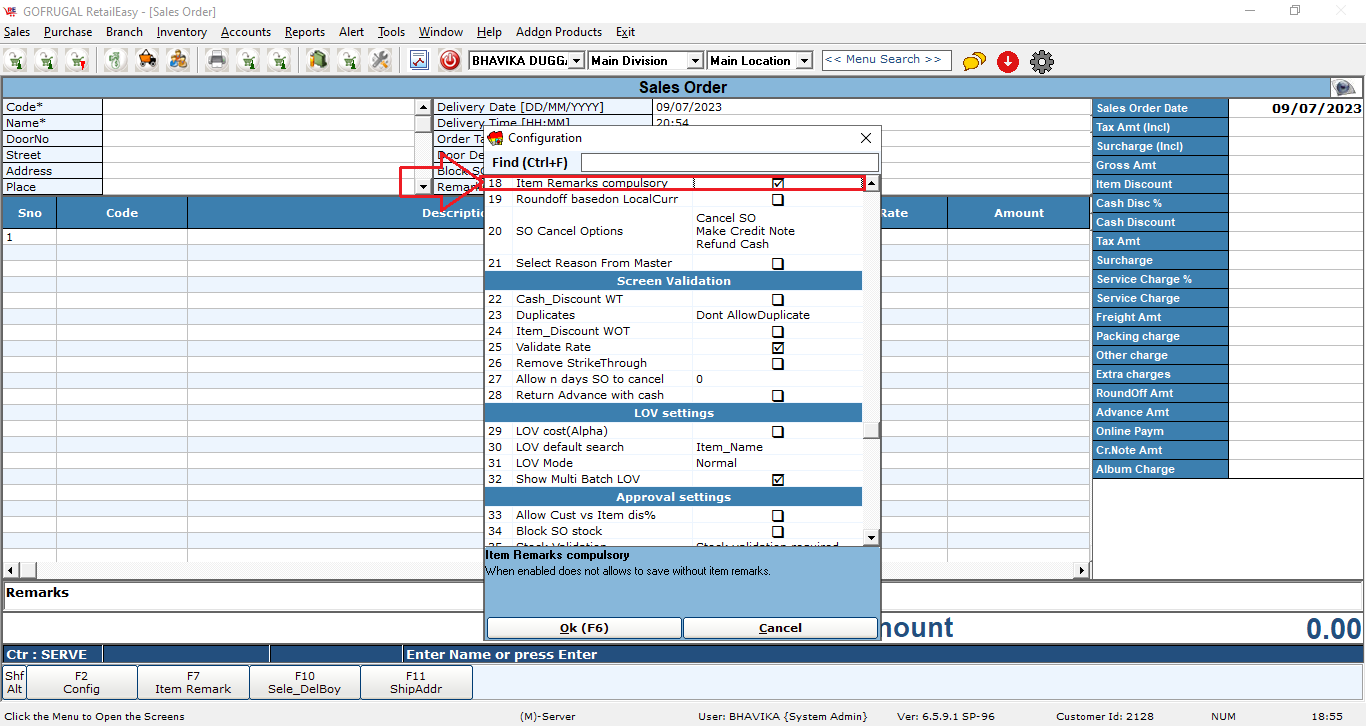Expand the Main Location dropdown
This screenshot has width=1366, height=726.
click(x=804, y=61)
